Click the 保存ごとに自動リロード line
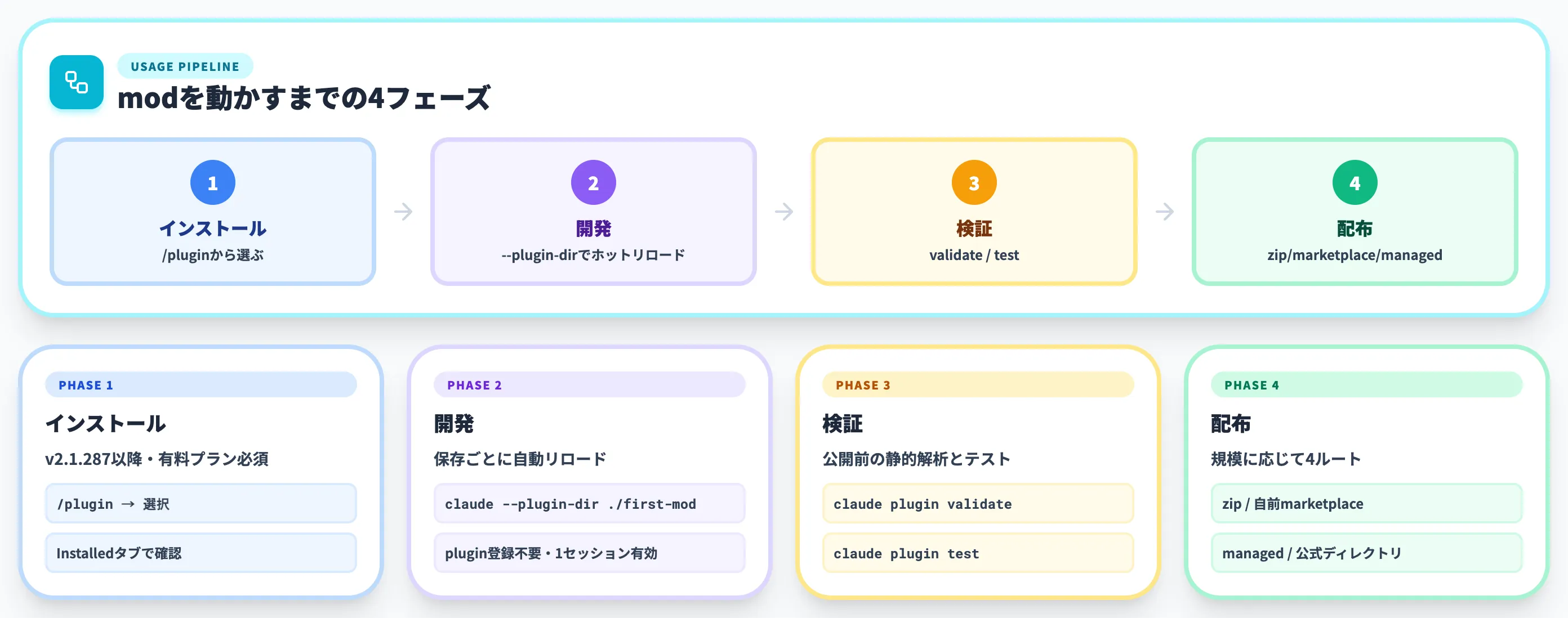Screen dimensions: 1568x618 (520, 459)
